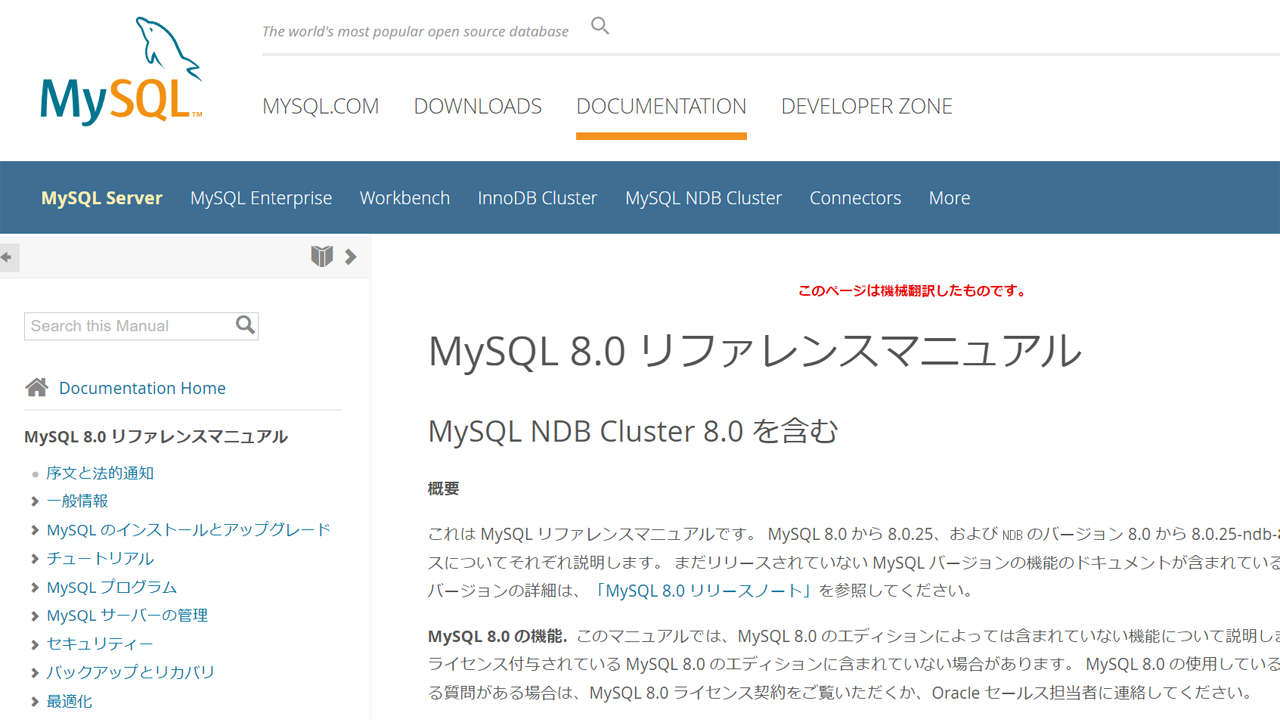Open MySQL 8.0 リファレンスマニュアル sidebar heading
This screenshot has width=1280, height=720.
(x=156, y=436)
